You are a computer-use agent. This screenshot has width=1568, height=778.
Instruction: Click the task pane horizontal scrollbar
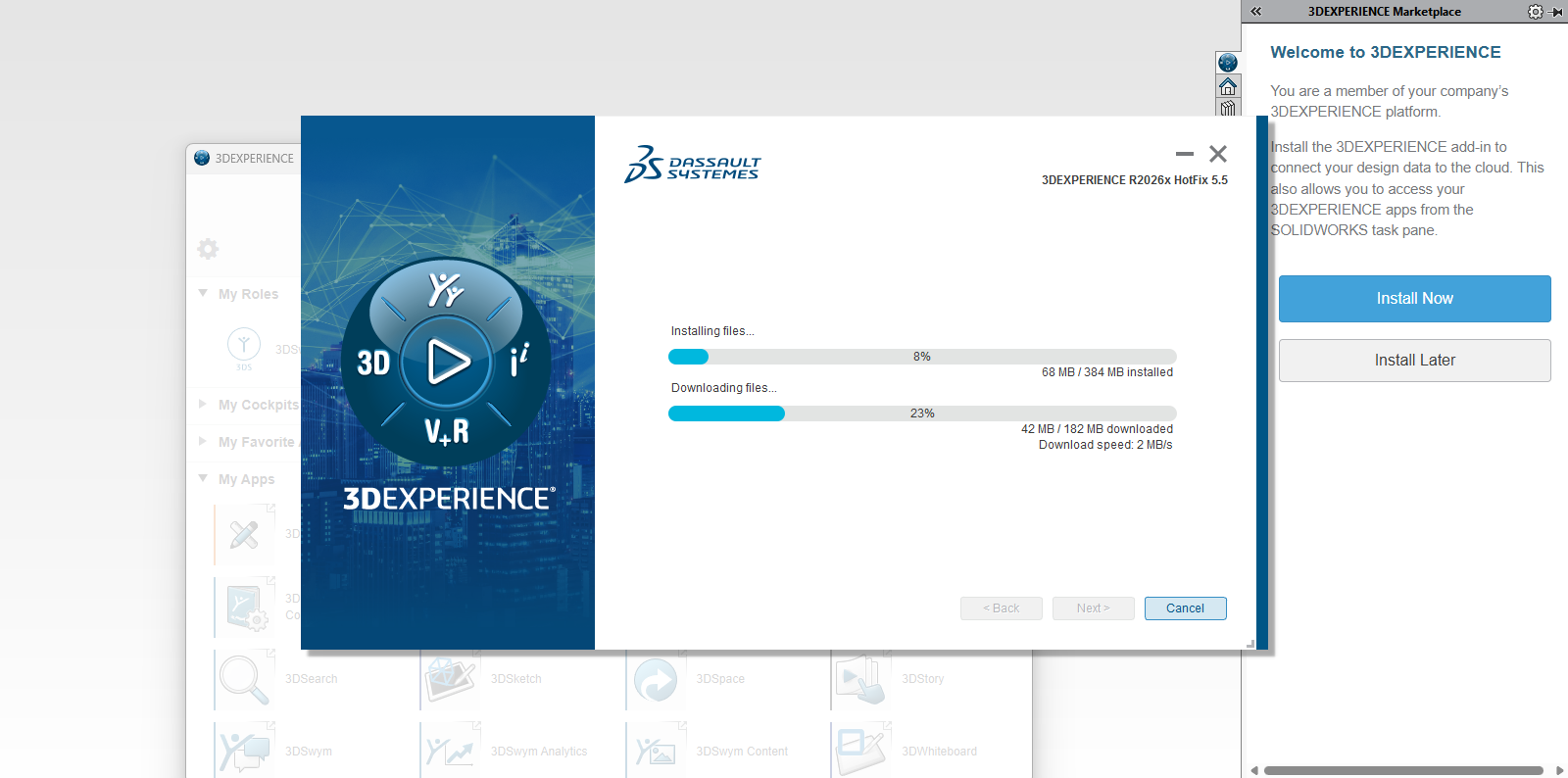pos(1402,770)
